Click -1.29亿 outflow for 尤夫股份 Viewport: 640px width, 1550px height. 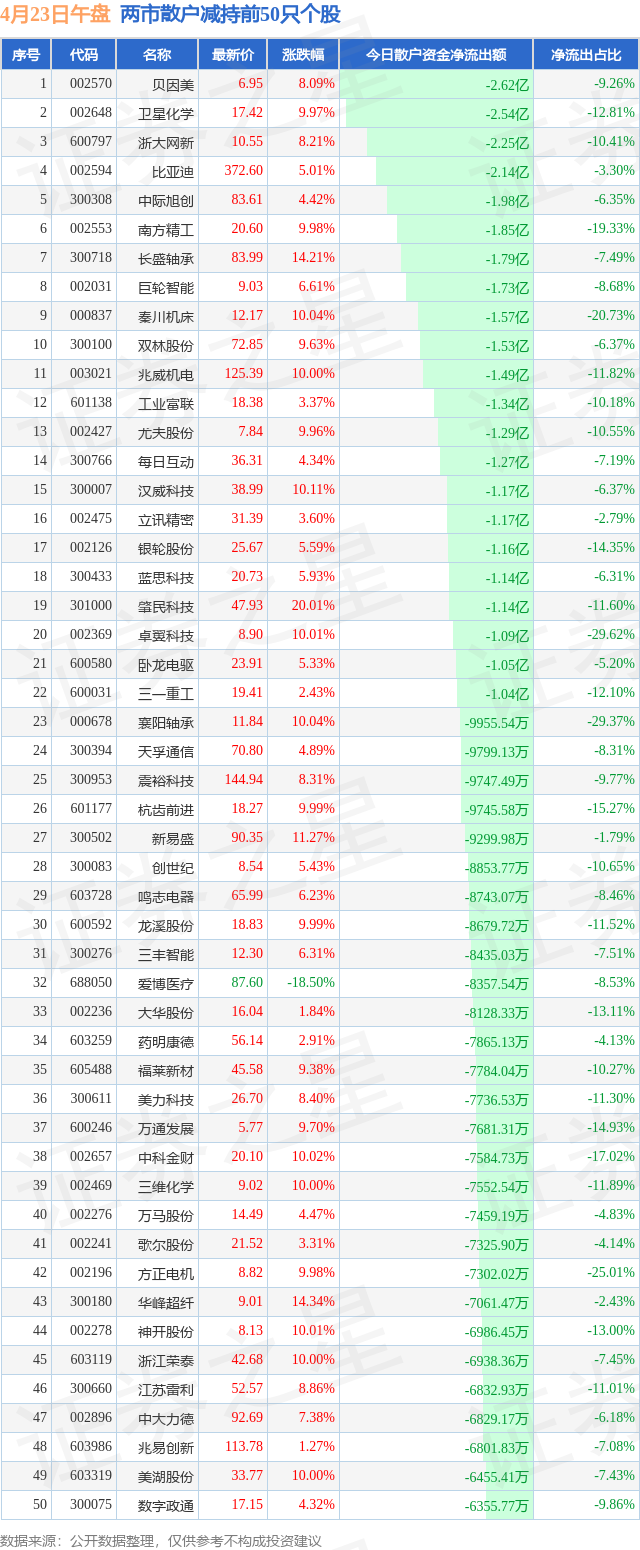coord(507,433)
